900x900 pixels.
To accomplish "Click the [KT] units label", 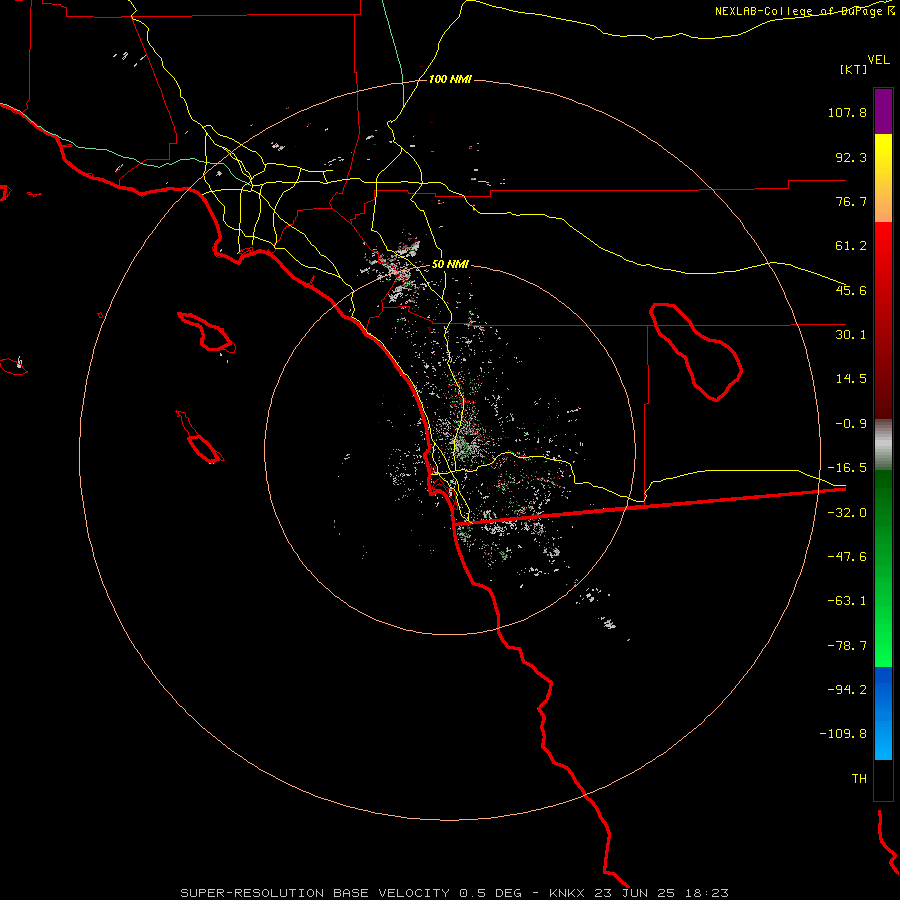I will pos(854,69).
